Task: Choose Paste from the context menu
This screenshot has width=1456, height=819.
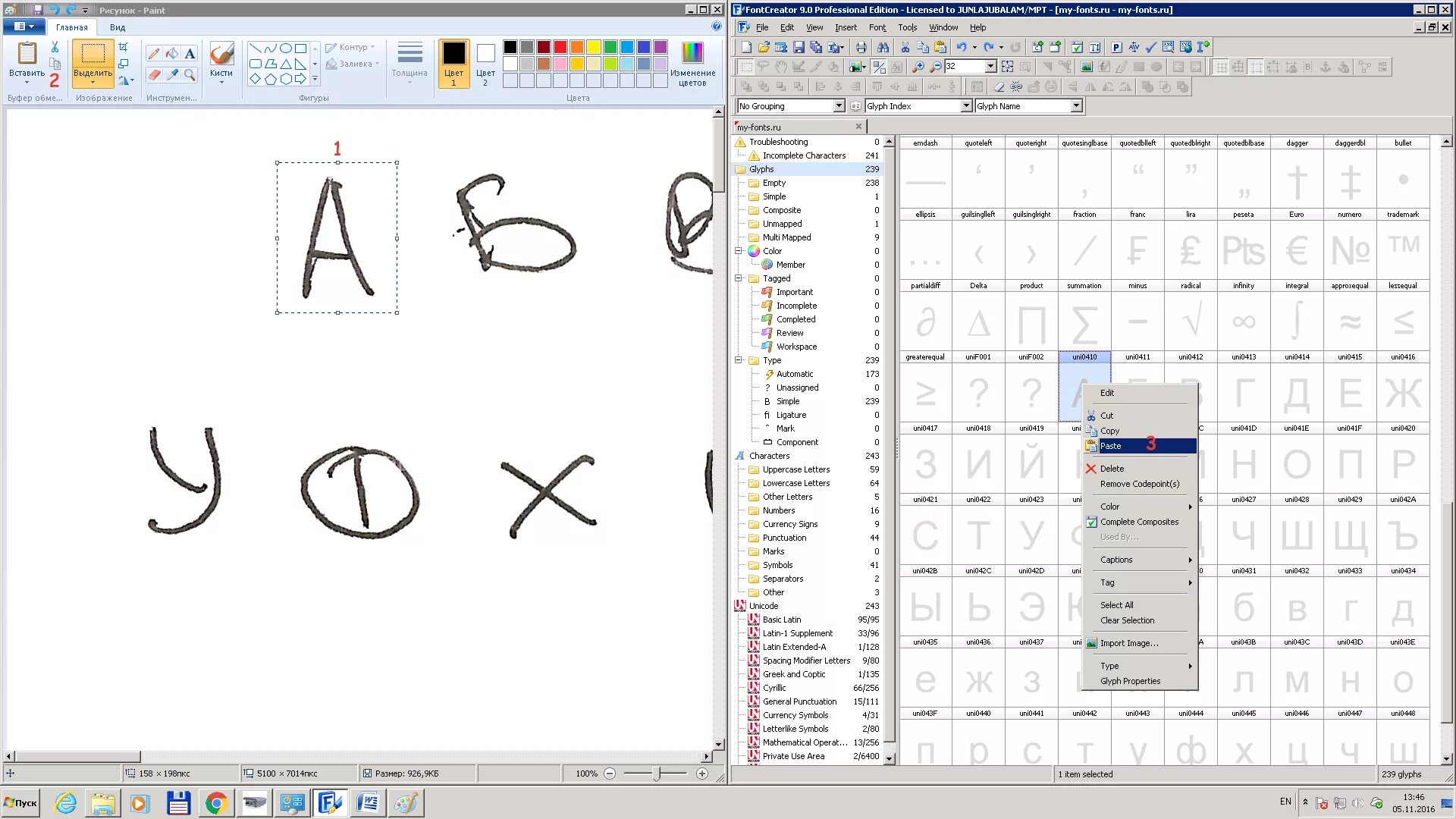Action: [x=1139, y=446]
